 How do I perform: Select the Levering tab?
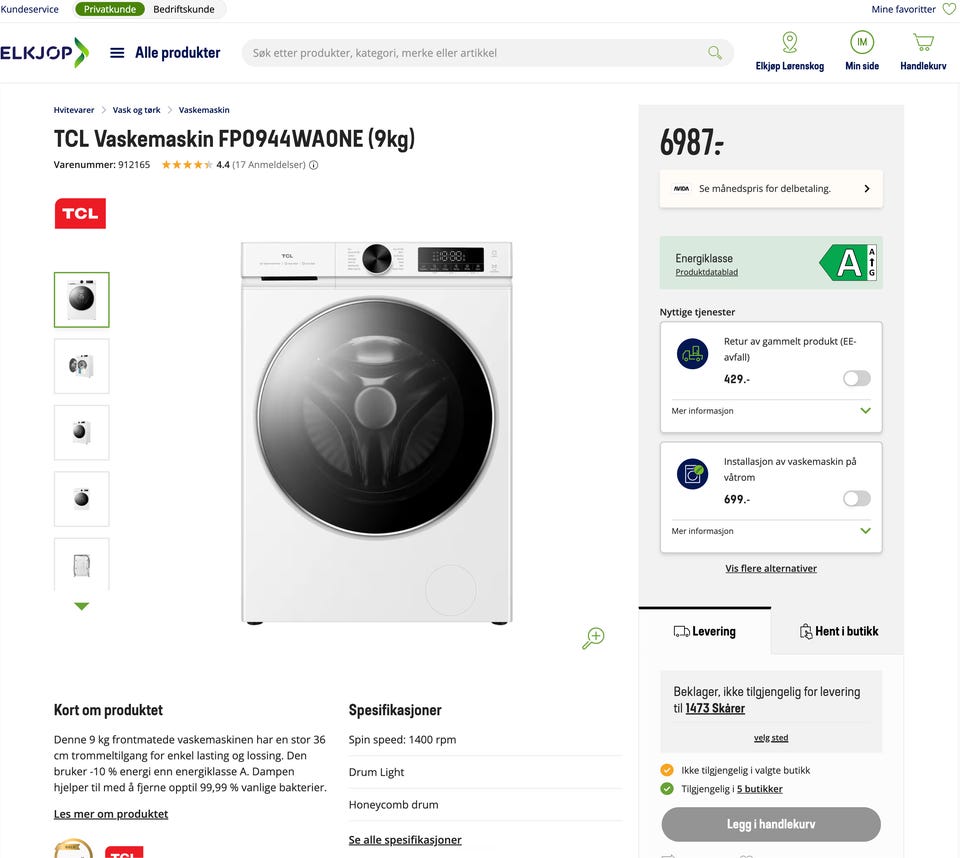pos(705,631)
